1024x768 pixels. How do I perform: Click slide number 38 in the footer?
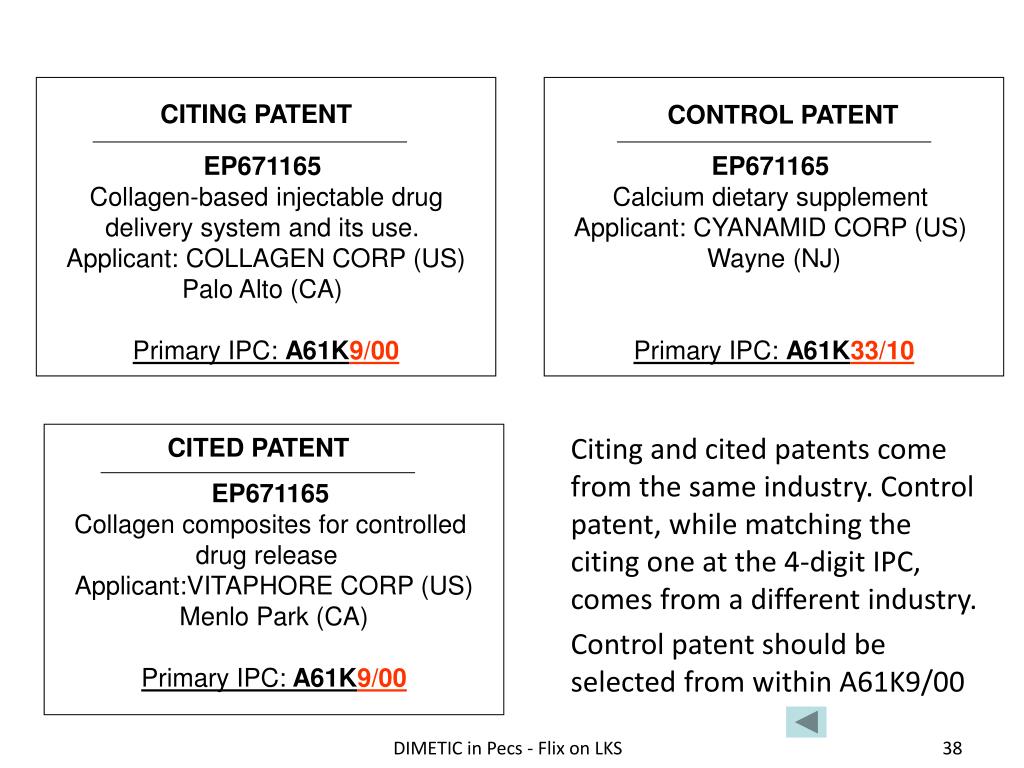click(x=951, y=749)
